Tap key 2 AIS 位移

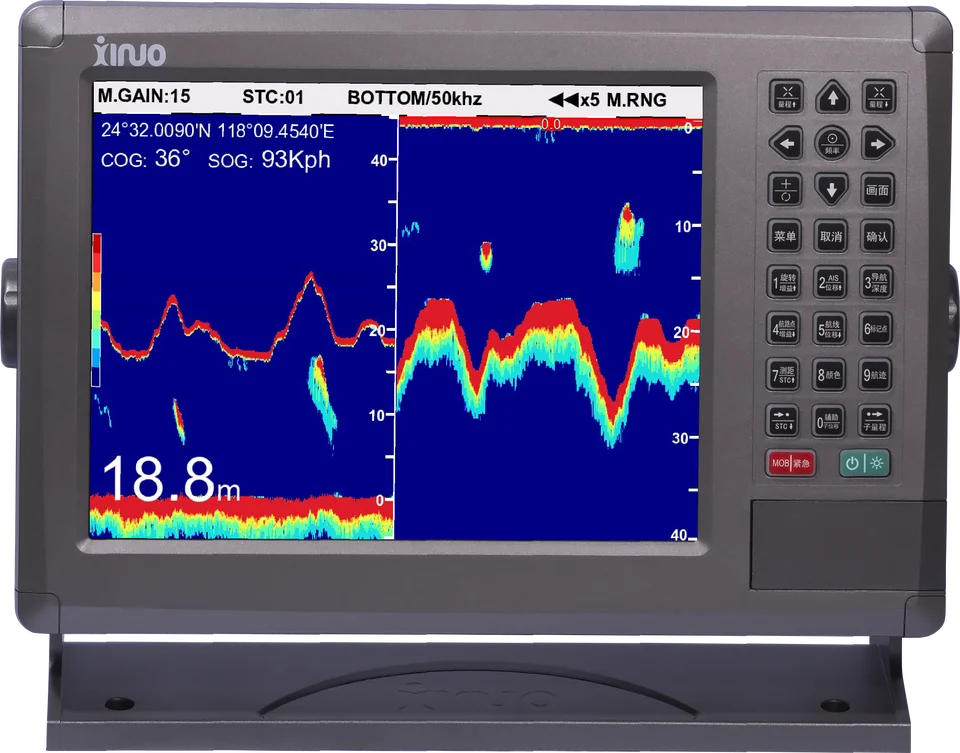pos(830,282)
